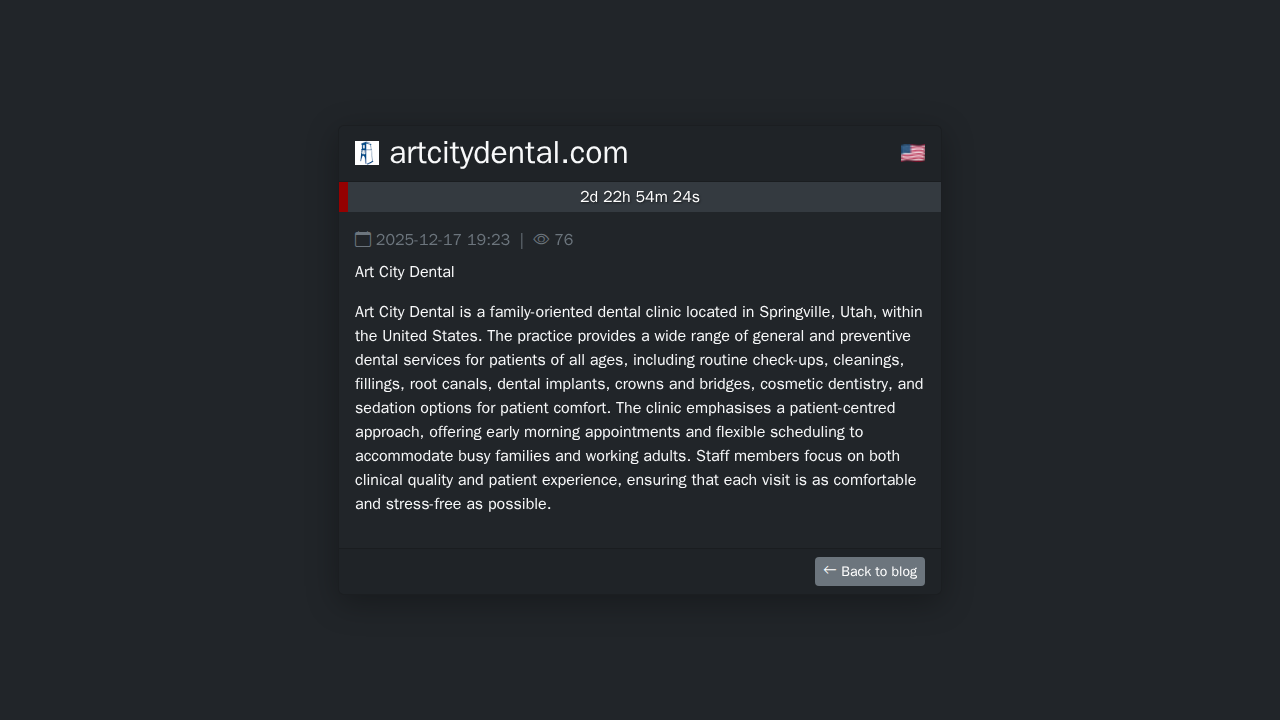Click the publish date 2025-12-17 19:23
The image size is (1280, 720).
click(x=443, y=240)
